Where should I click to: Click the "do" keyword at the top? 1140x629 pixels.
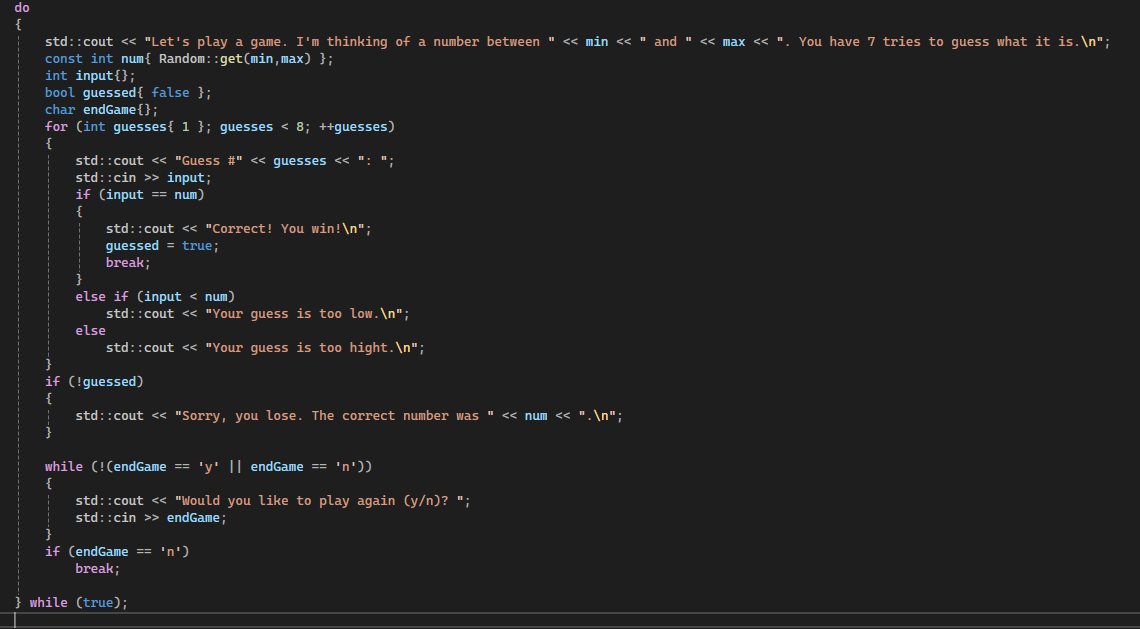click(22, 8)
